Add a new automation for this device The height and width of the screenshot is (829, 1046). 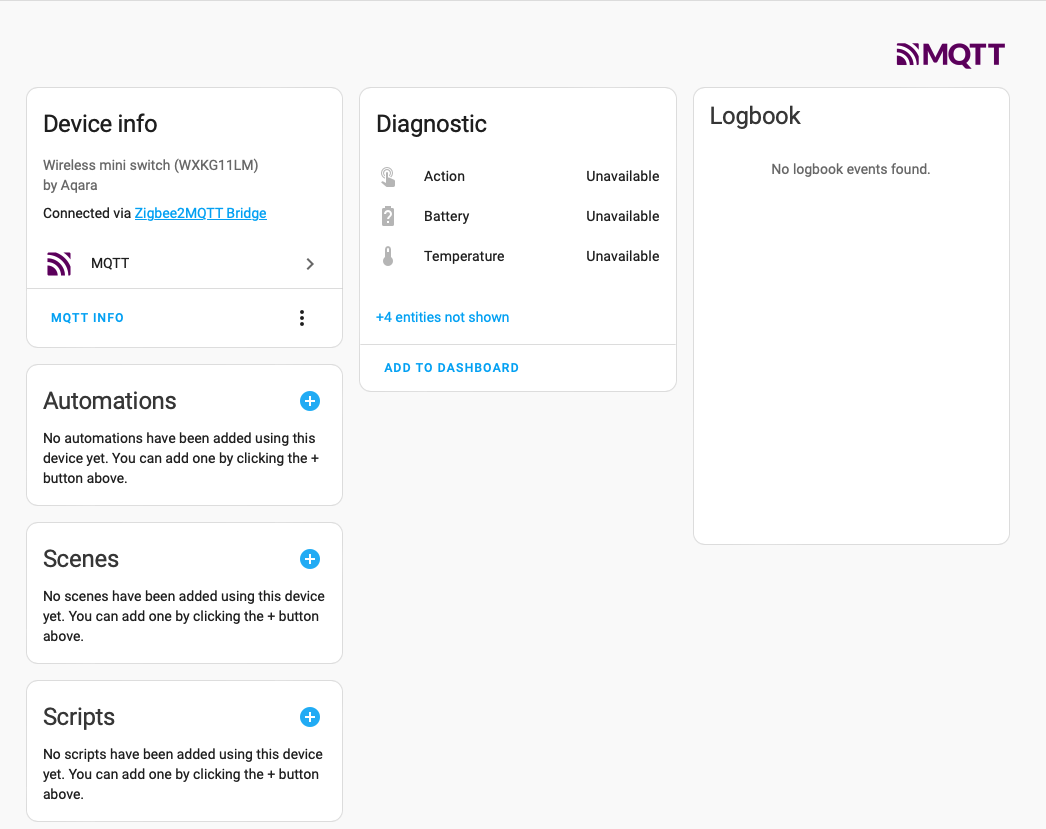click(x=310, y=401)
